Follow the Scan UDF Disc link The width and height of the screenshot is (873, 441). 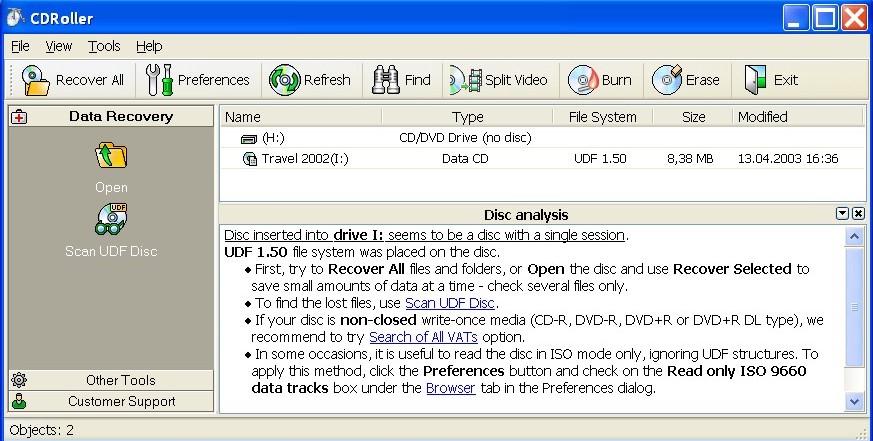pyautogui.click(x=450, y=303)
